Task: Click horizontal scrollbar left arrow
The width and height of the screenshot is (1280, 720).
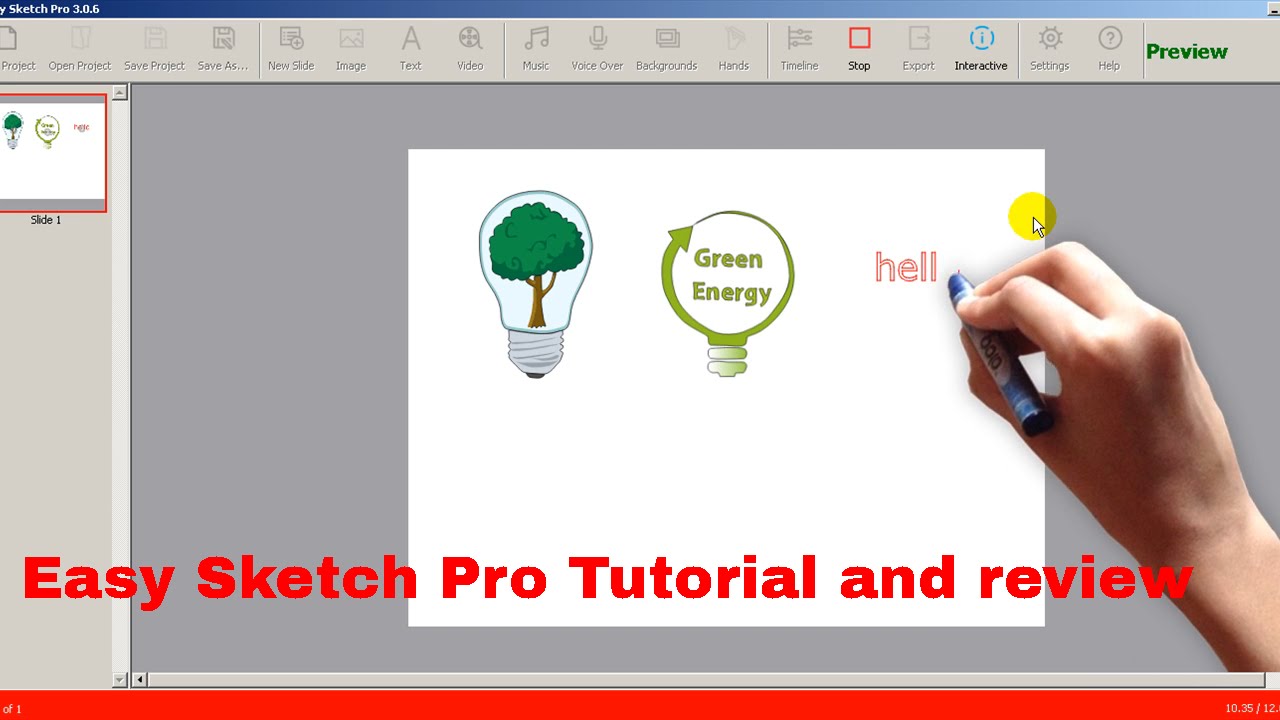Action: click(140, 680)
